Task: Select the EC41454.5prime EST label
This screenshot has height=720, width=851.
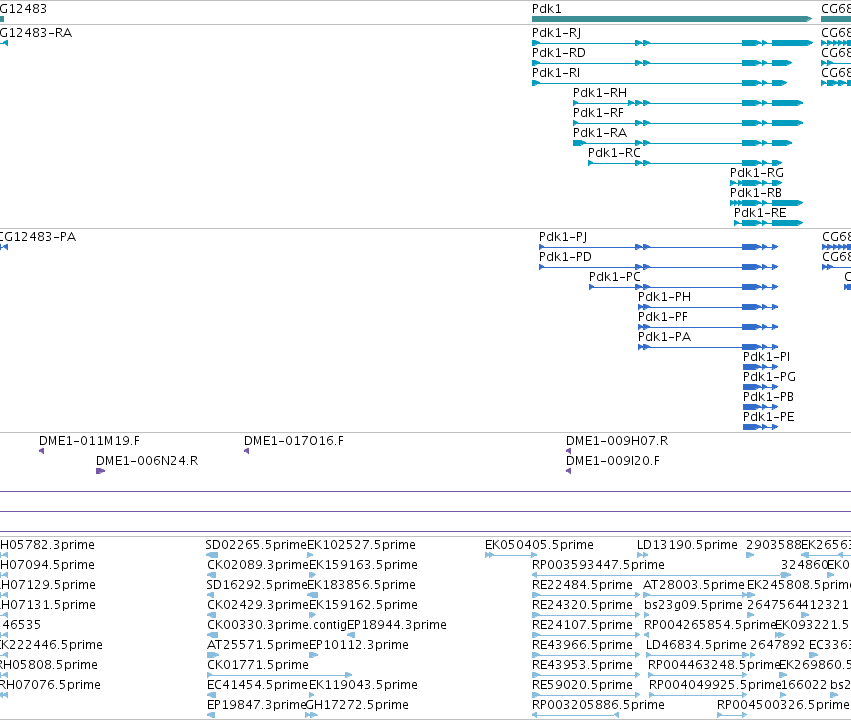Action: click(x=257, y=685)
